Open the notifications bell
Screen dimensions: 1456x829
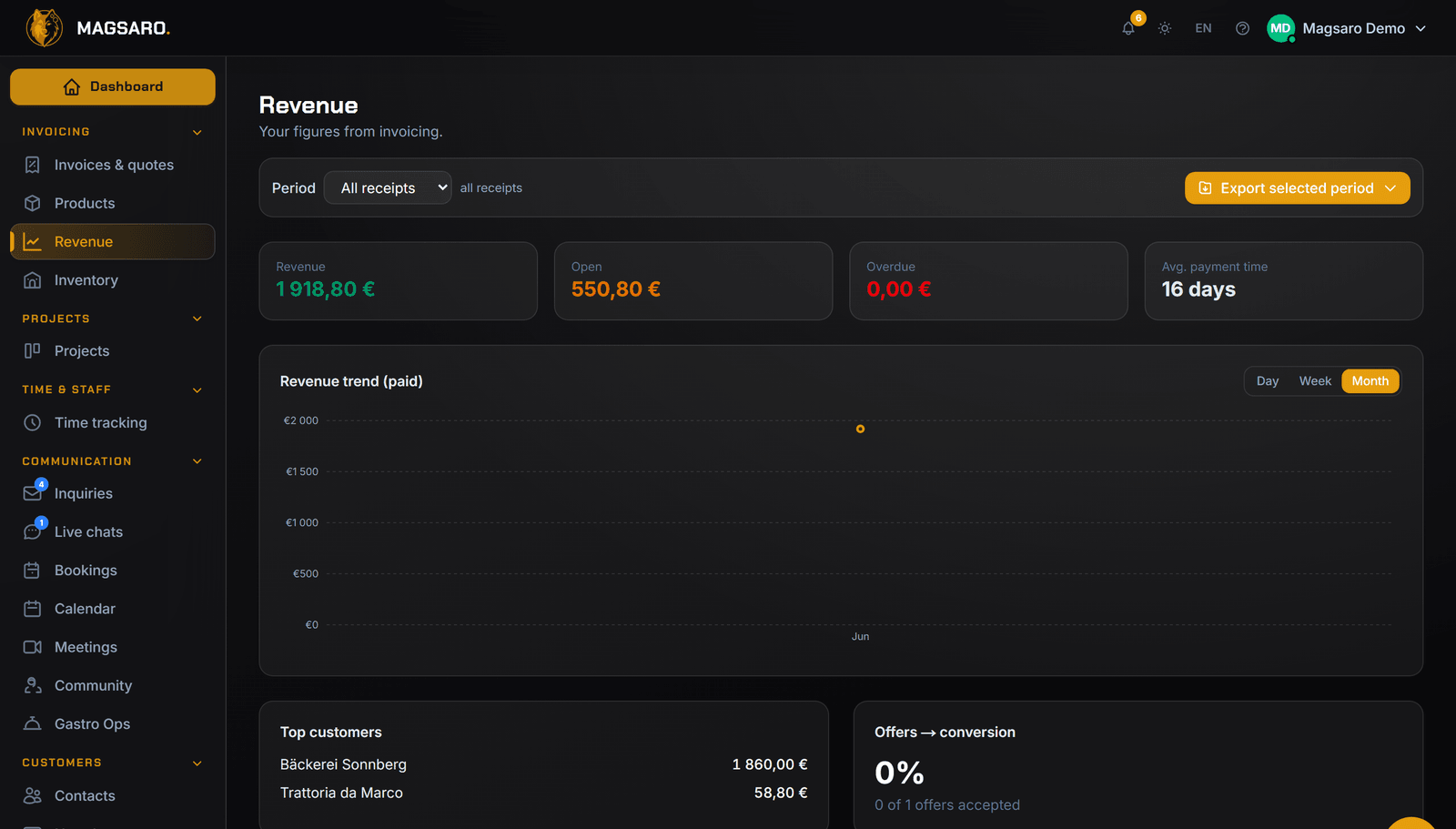1128,28
